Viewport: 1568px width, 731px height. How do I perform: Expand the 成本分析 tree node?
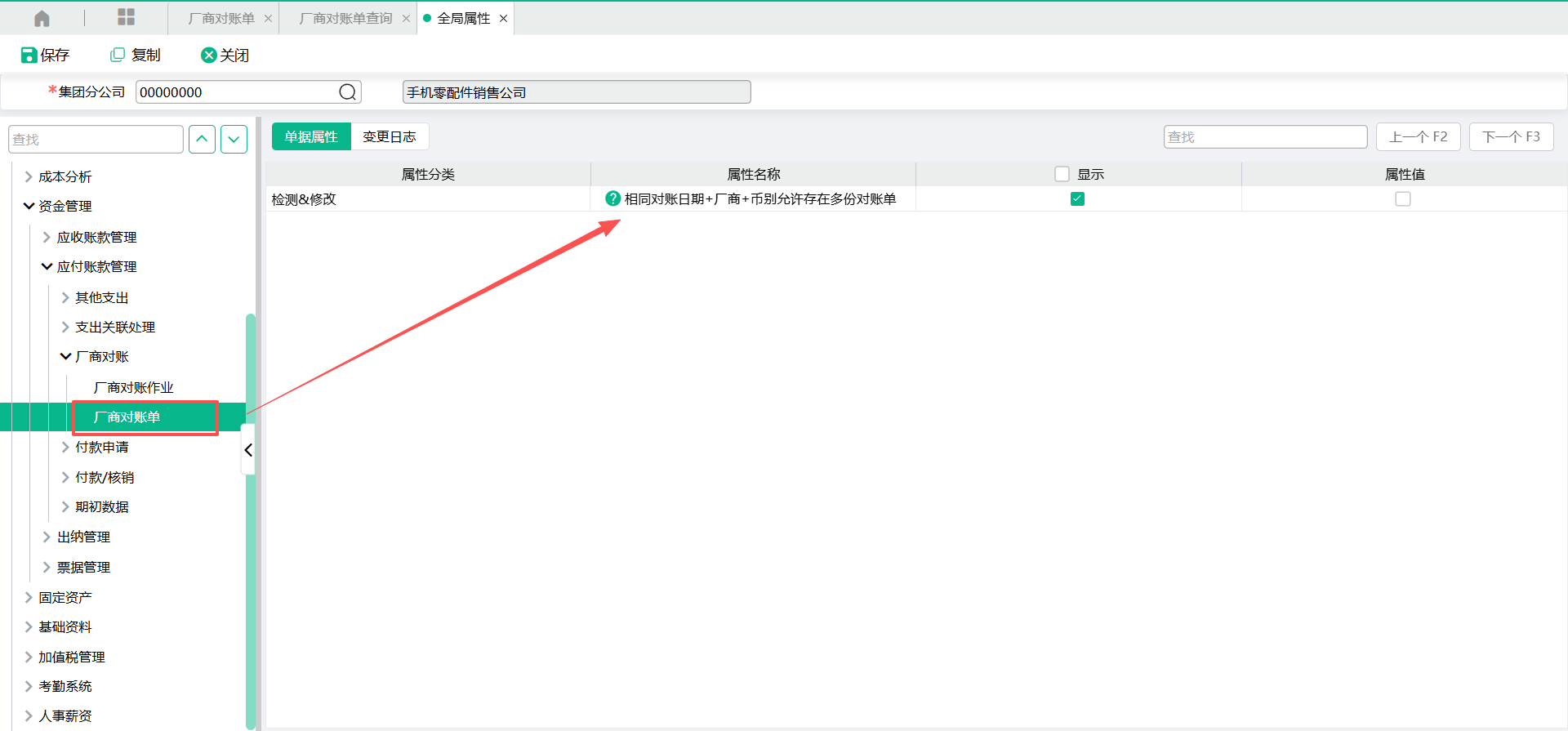point(29,176)
